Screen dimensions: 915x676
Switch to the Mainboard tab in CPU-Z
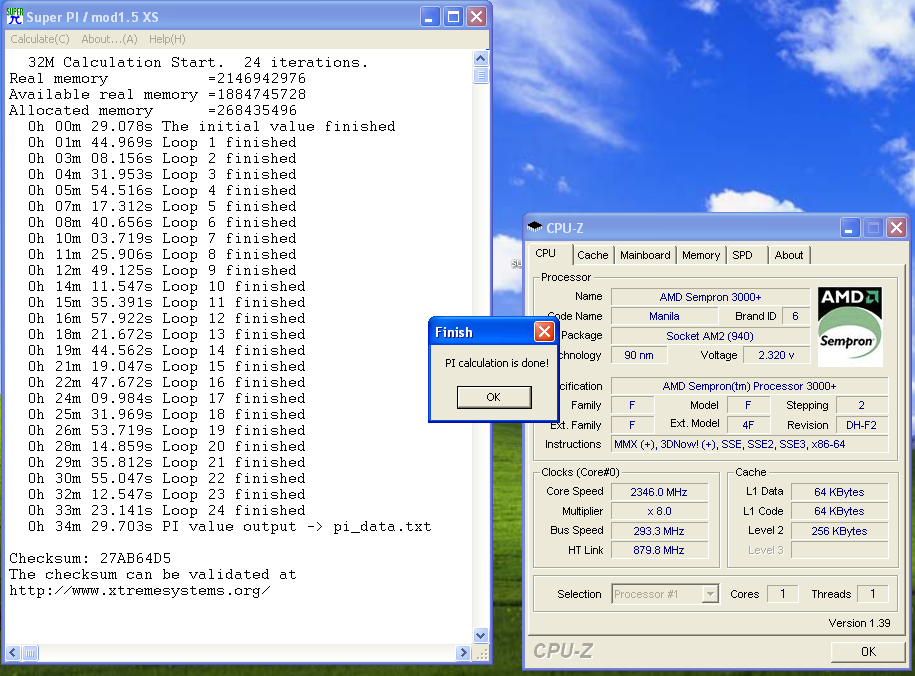pyautogui.click(x=645, y=255)
